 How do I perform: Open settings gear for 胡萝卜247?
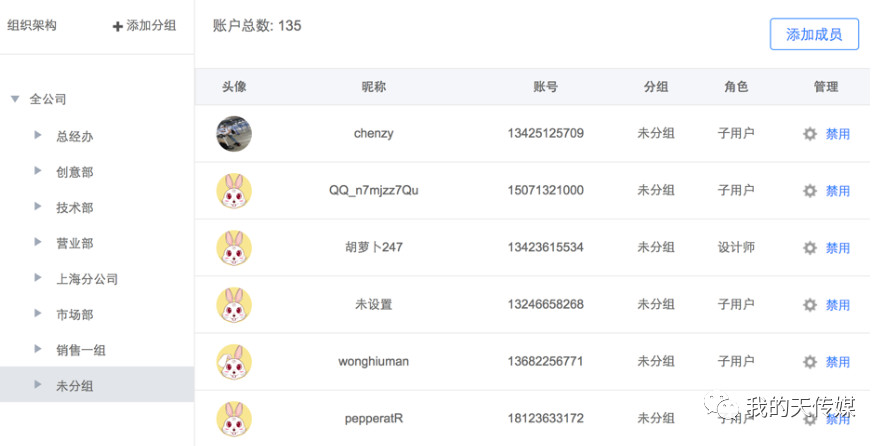(x=810, y=248)
